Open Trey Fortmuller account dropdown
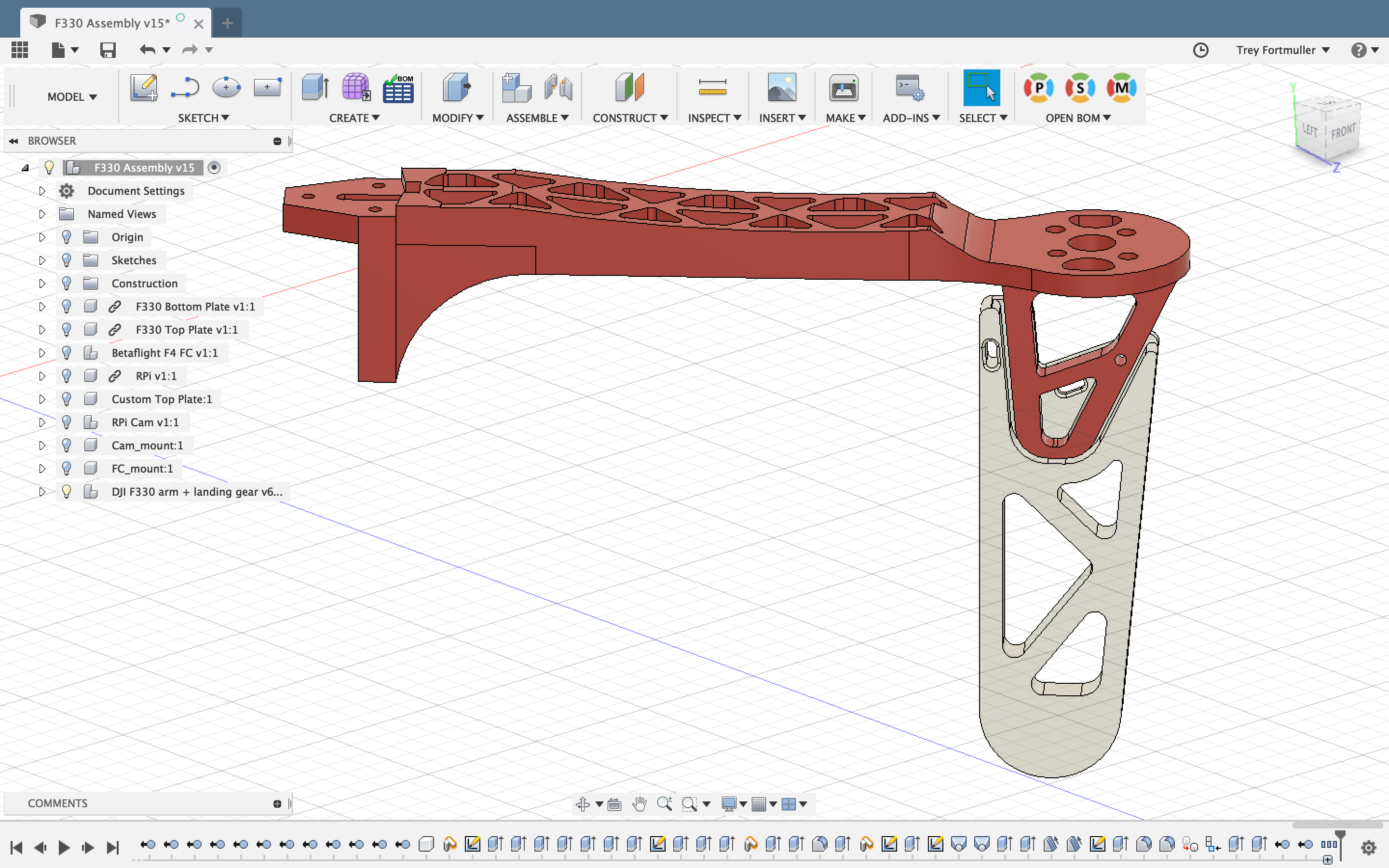Image resolution: width=1389 pixels, height=868 pixels. (x=1283, y=50)
